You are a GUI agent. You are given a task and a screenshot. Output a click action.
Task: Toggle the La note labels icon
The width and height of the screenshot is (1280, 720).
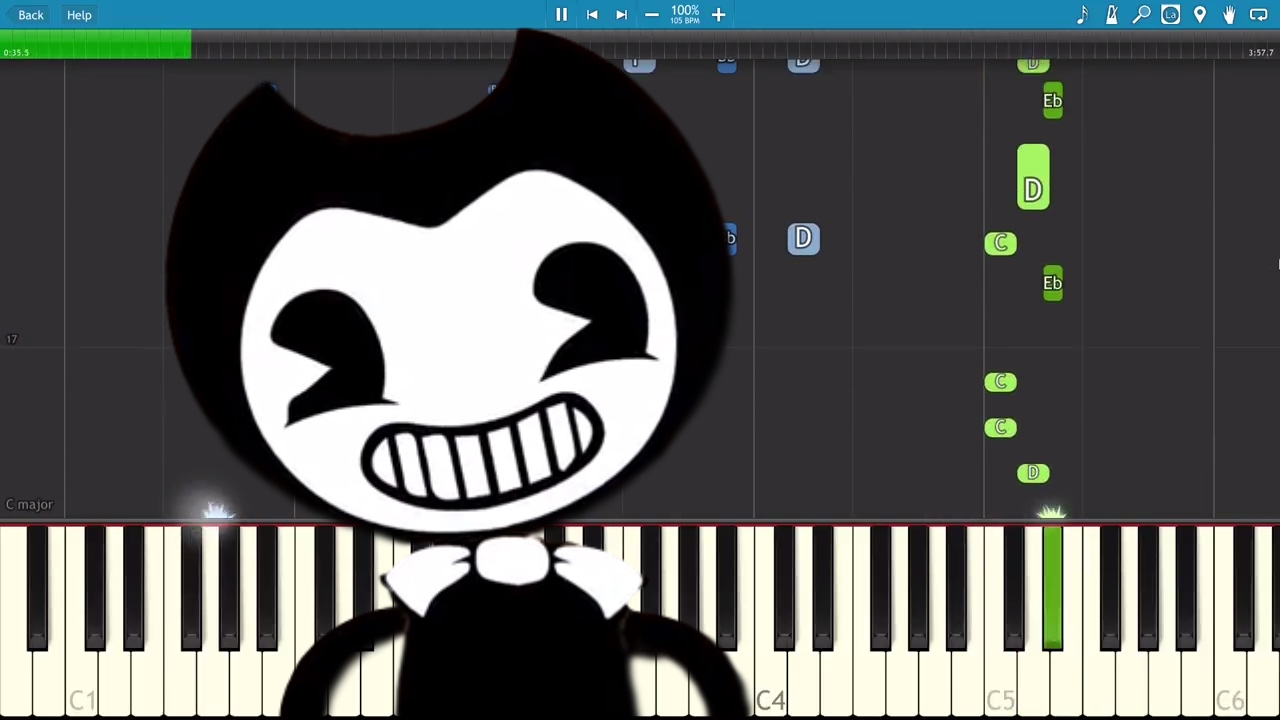(1171, 15)
